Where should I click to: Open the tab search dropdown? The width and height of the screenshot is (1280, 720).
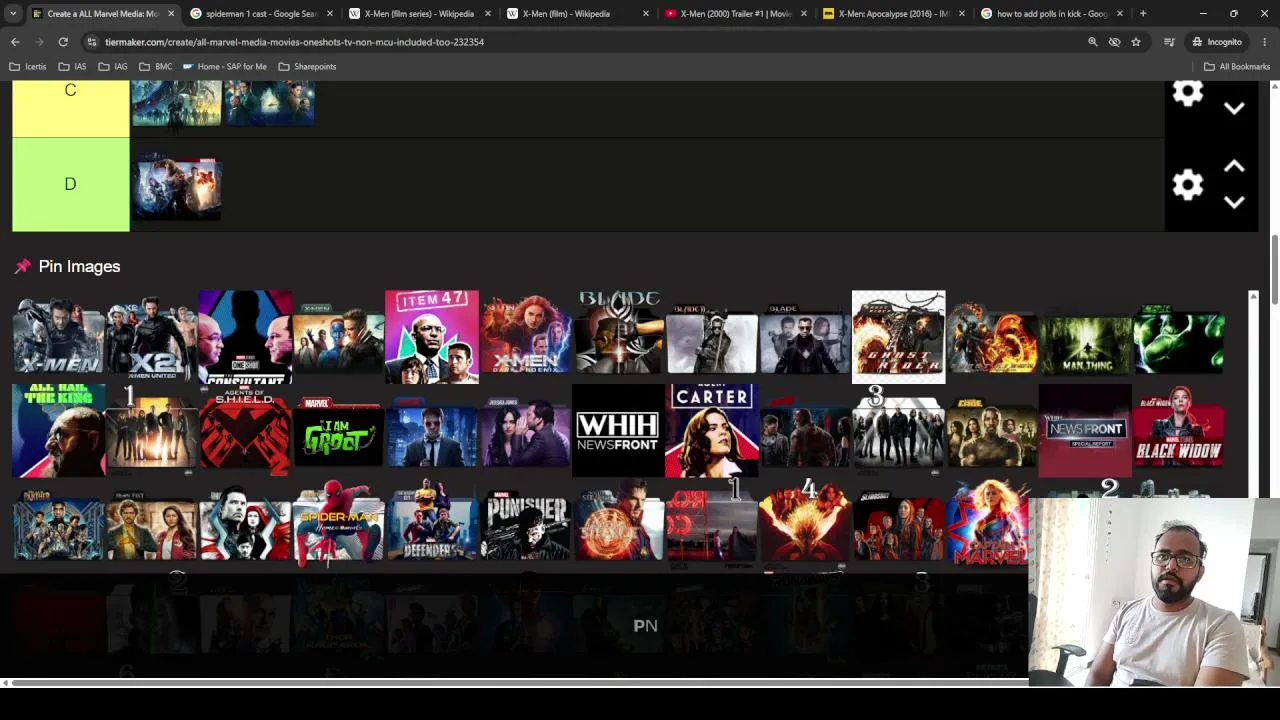pyautogui.click(x=12, y=14)
